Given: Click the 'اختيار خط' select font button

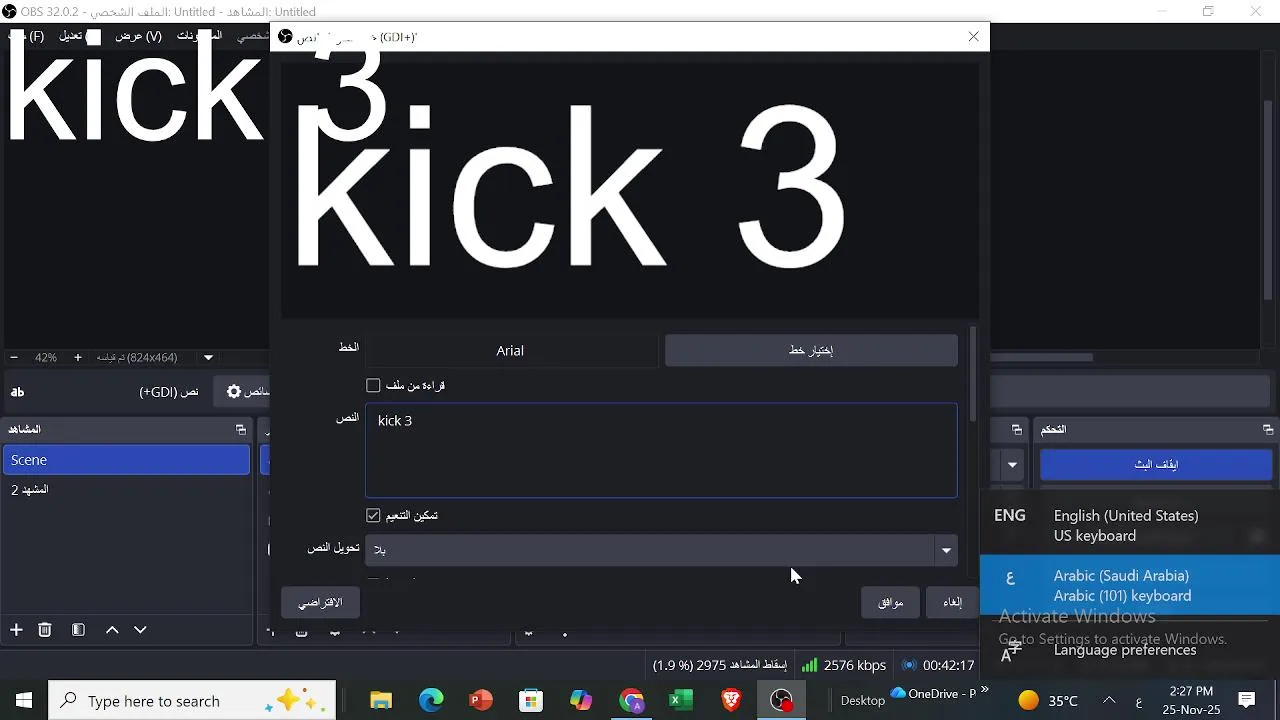Looking at the screenshot, I should pos(811,350).
